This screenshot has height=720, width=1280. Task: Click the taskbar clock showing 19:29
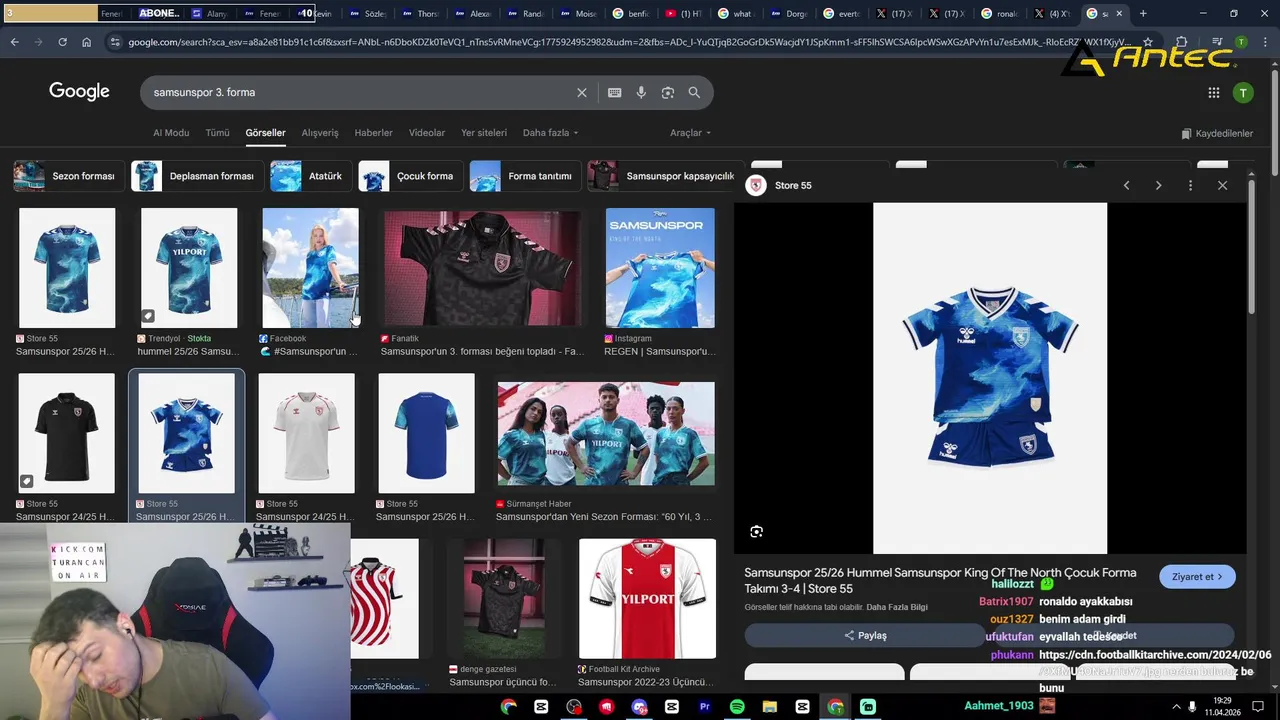click(x=1222, y=706)
